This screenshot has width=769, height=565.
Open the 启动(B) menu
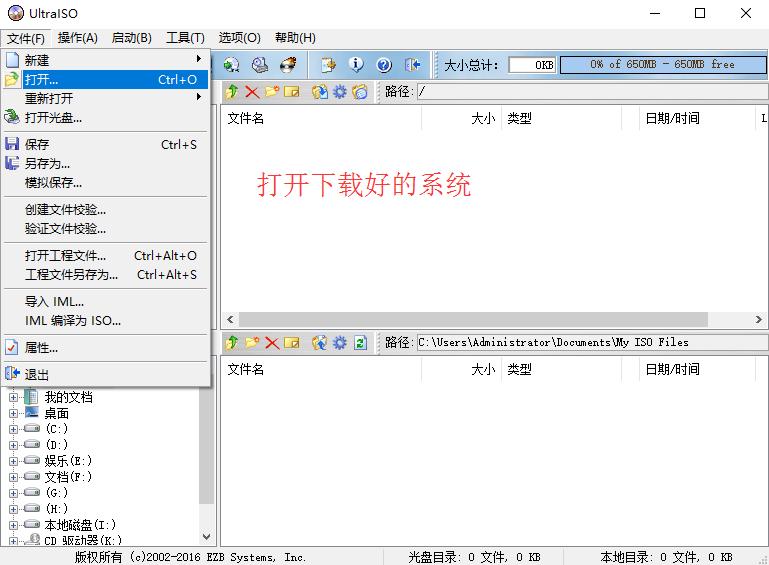(131, 38)
